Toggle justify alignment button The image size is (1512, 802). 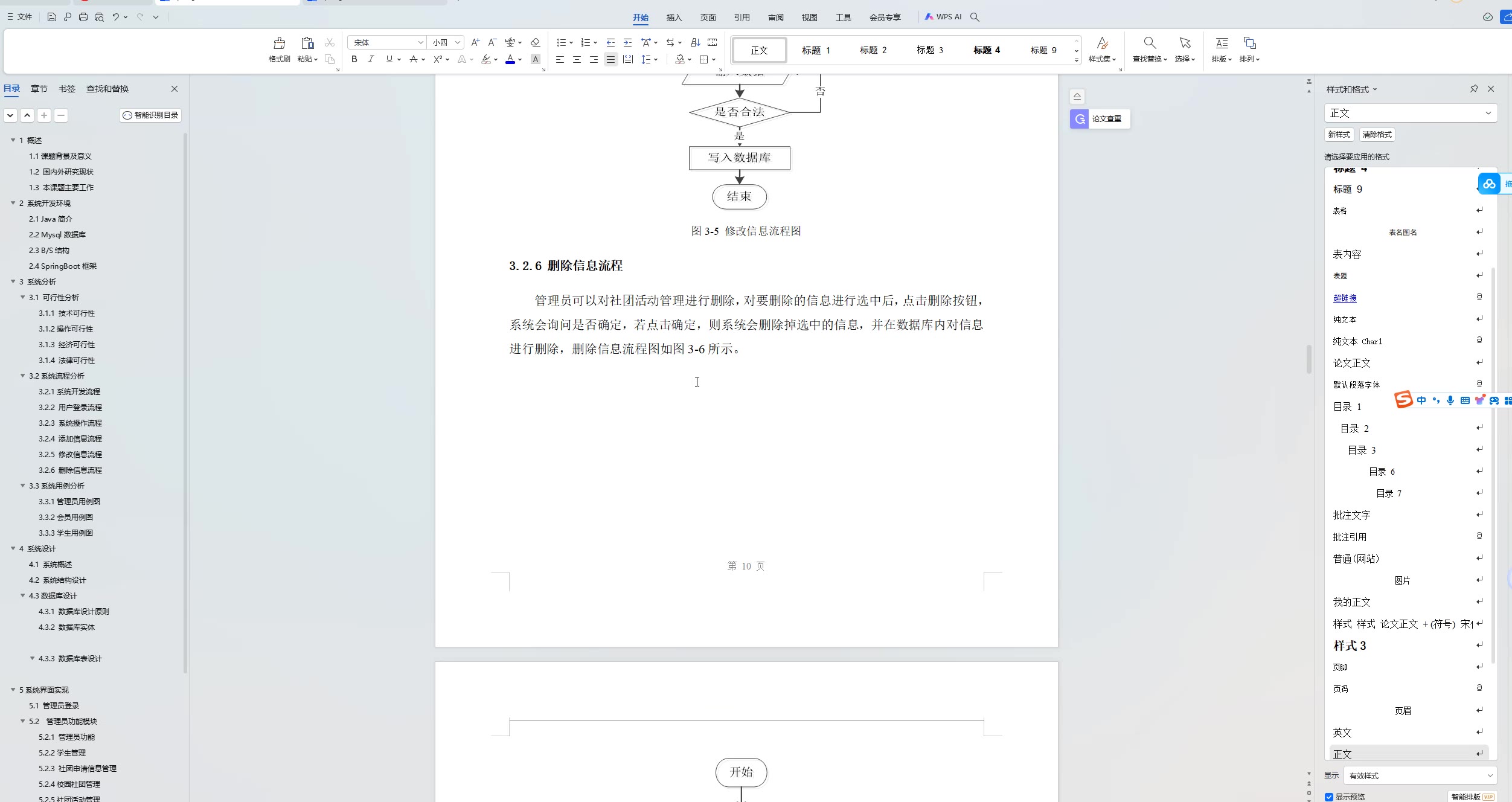(x=610, y=59)
